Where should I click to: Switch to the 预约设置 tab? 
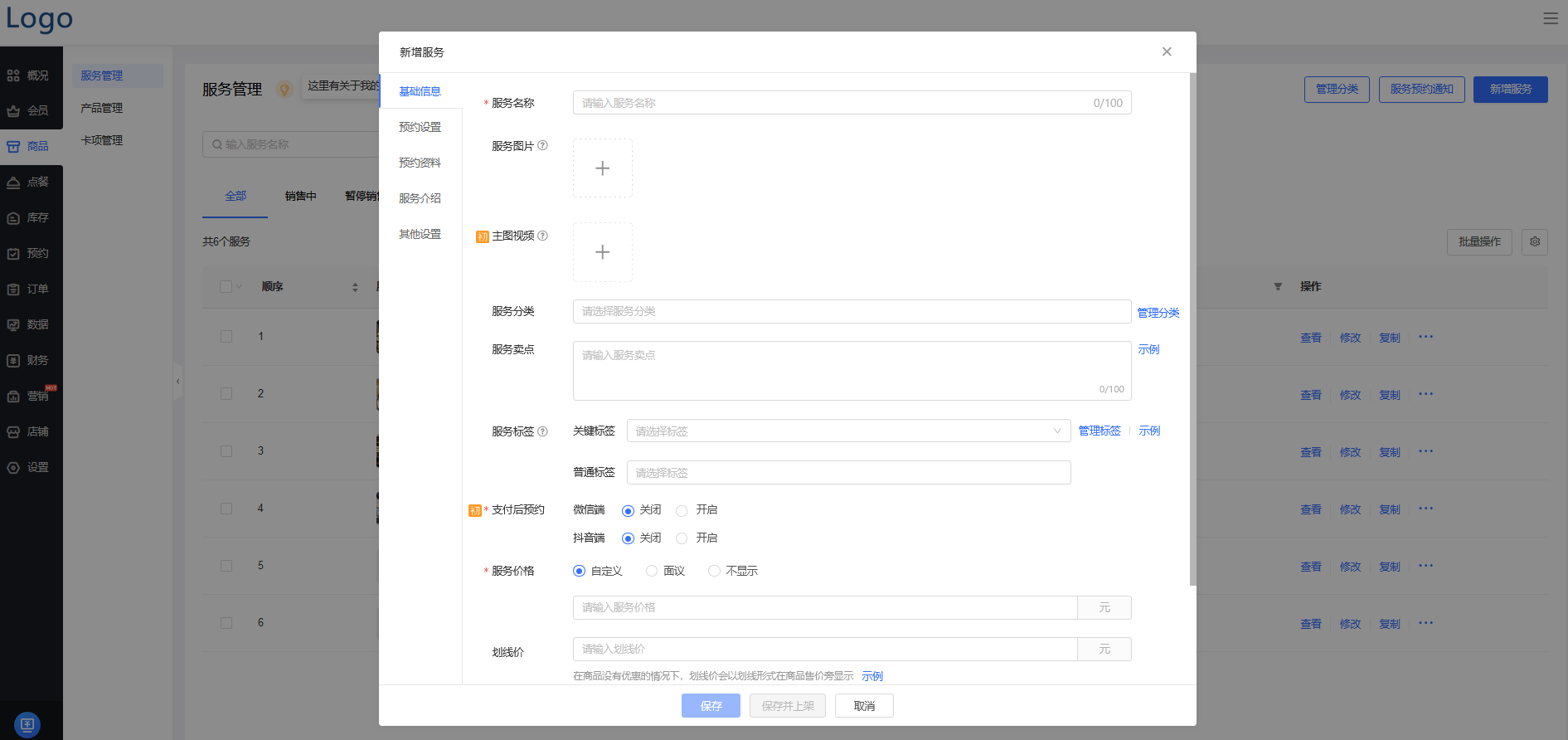pos(420,127)
